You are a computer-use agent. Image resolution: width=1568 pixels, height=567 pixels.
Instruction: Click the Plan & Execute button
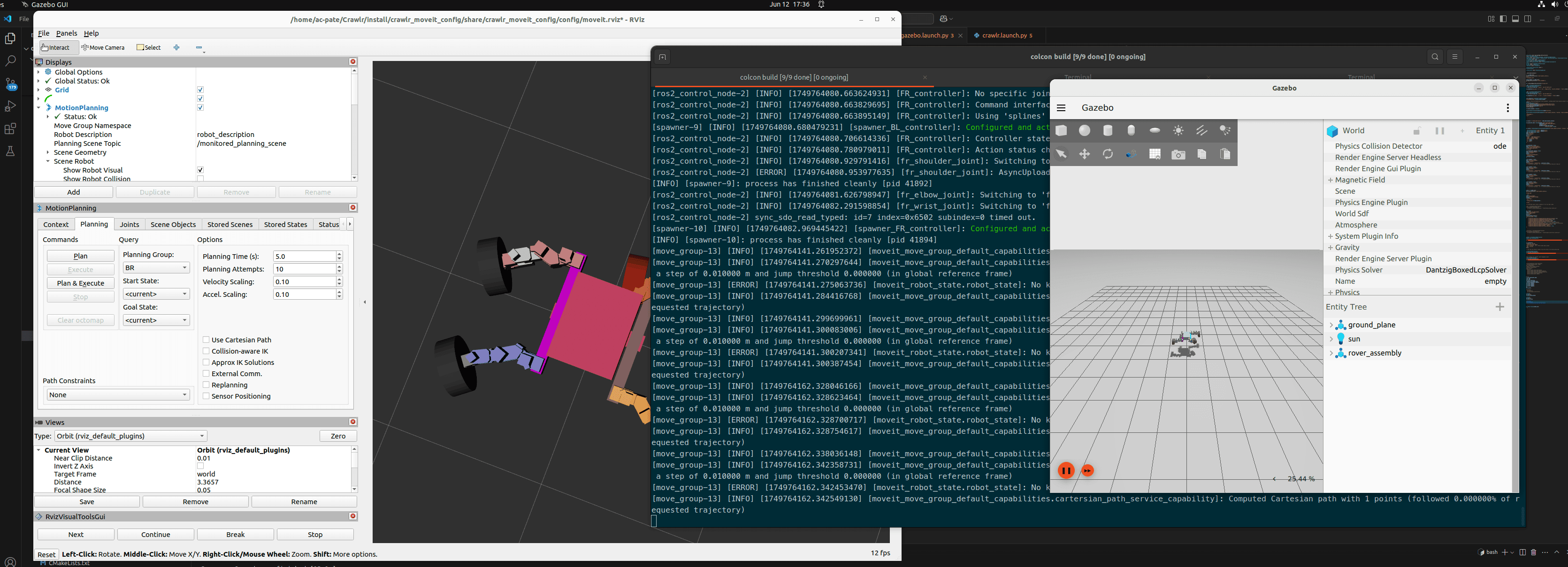(80, 283)
